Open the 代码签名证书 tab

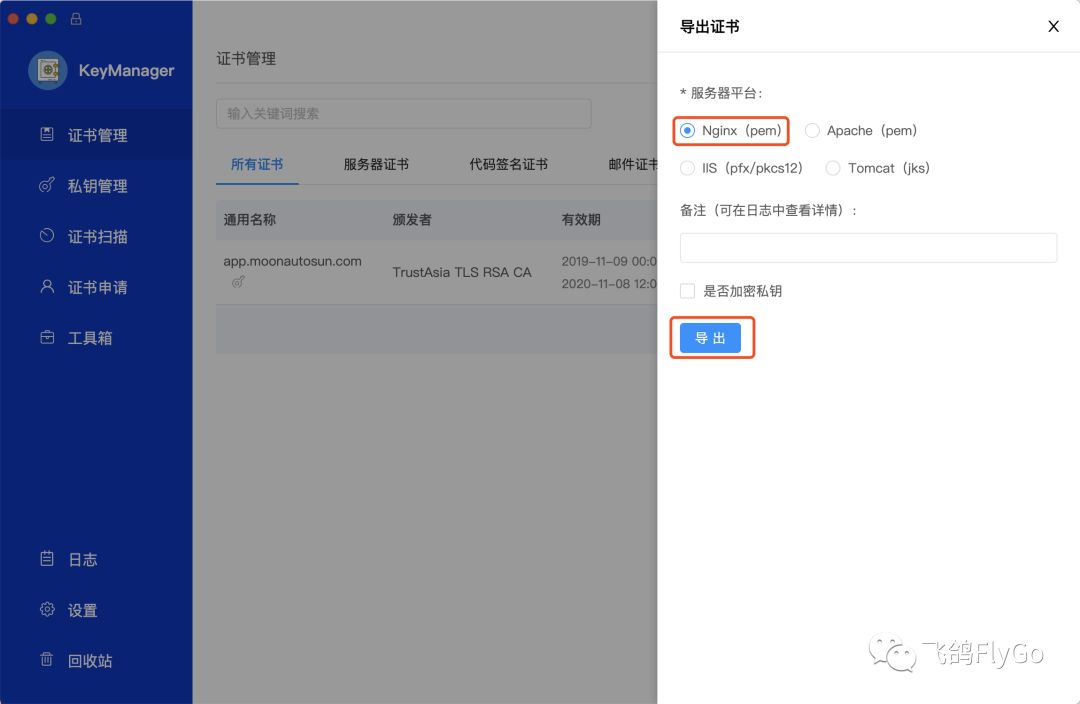click(x=508, y=165)
